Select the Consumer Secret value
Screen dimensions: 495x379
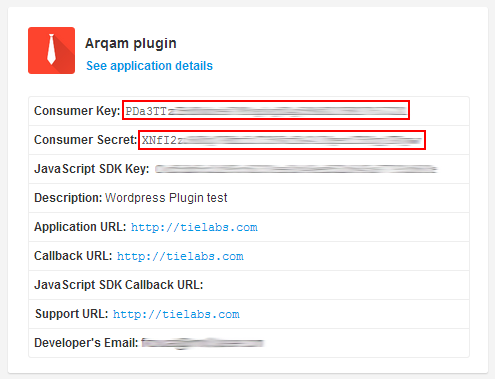tap(282, 140)
